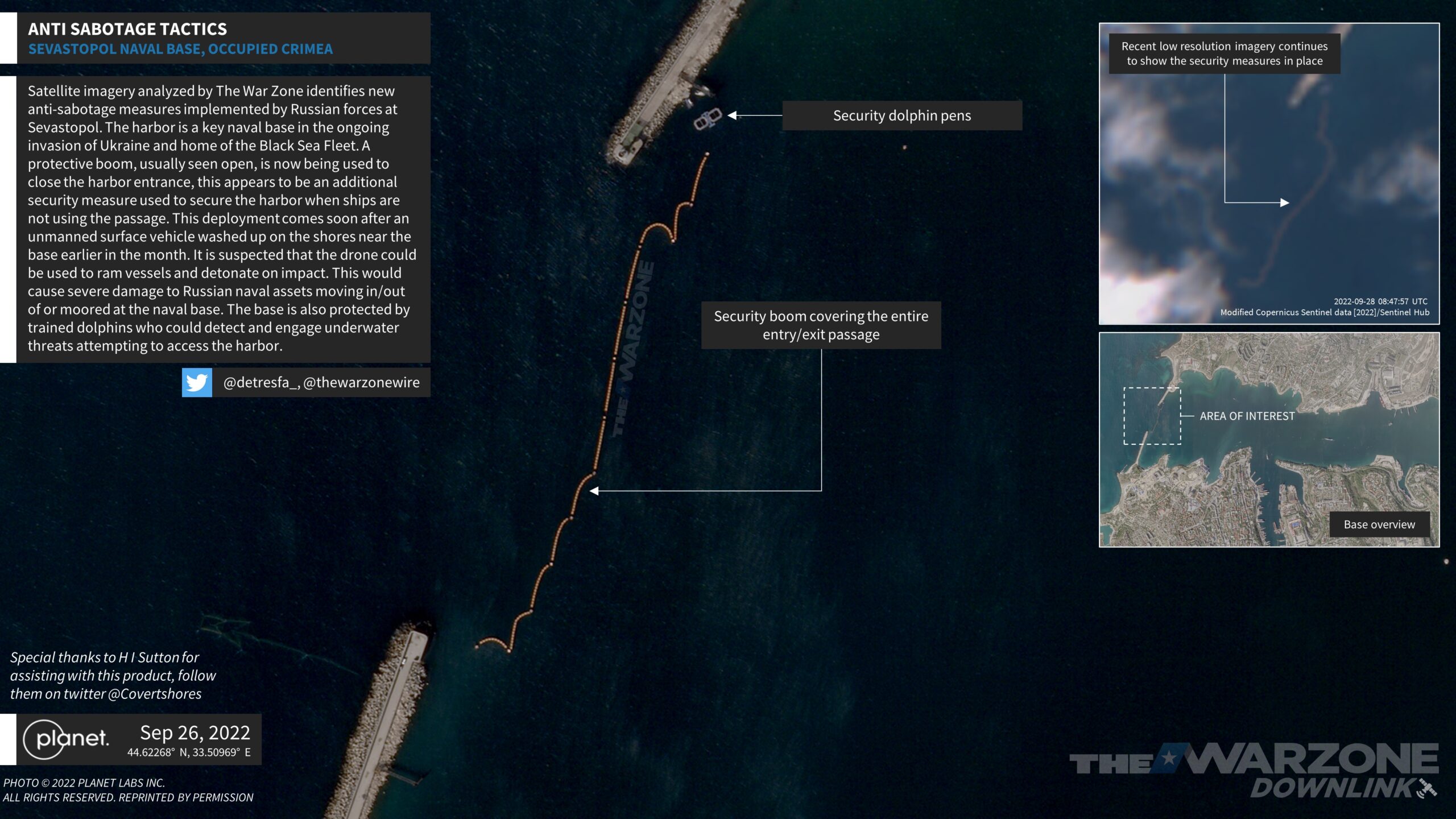The height and width of the screenshot is (819, 1456).
Task: Click arrowhead pointing at the security boom
Action: [x=594, y=491]
